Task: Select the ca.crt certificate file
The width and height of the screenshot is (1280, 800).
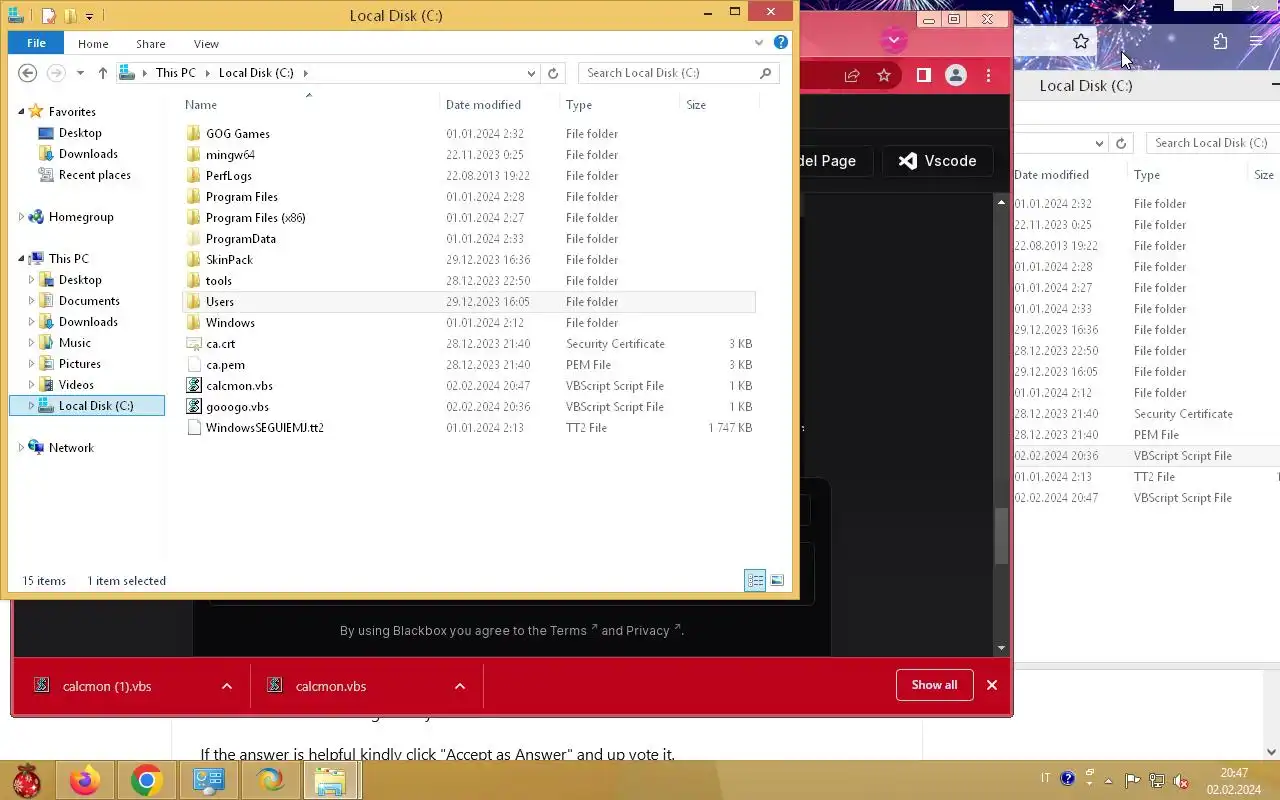Action: click(x=220, y=344)
